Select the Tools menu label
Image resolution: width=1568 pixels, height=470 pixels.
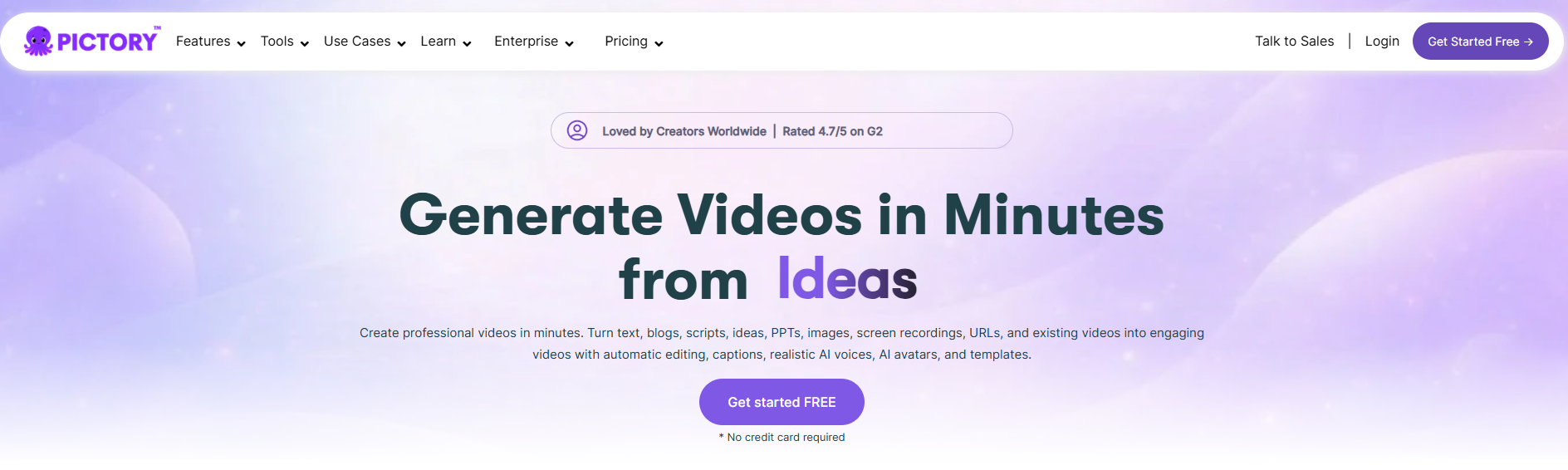277,42
